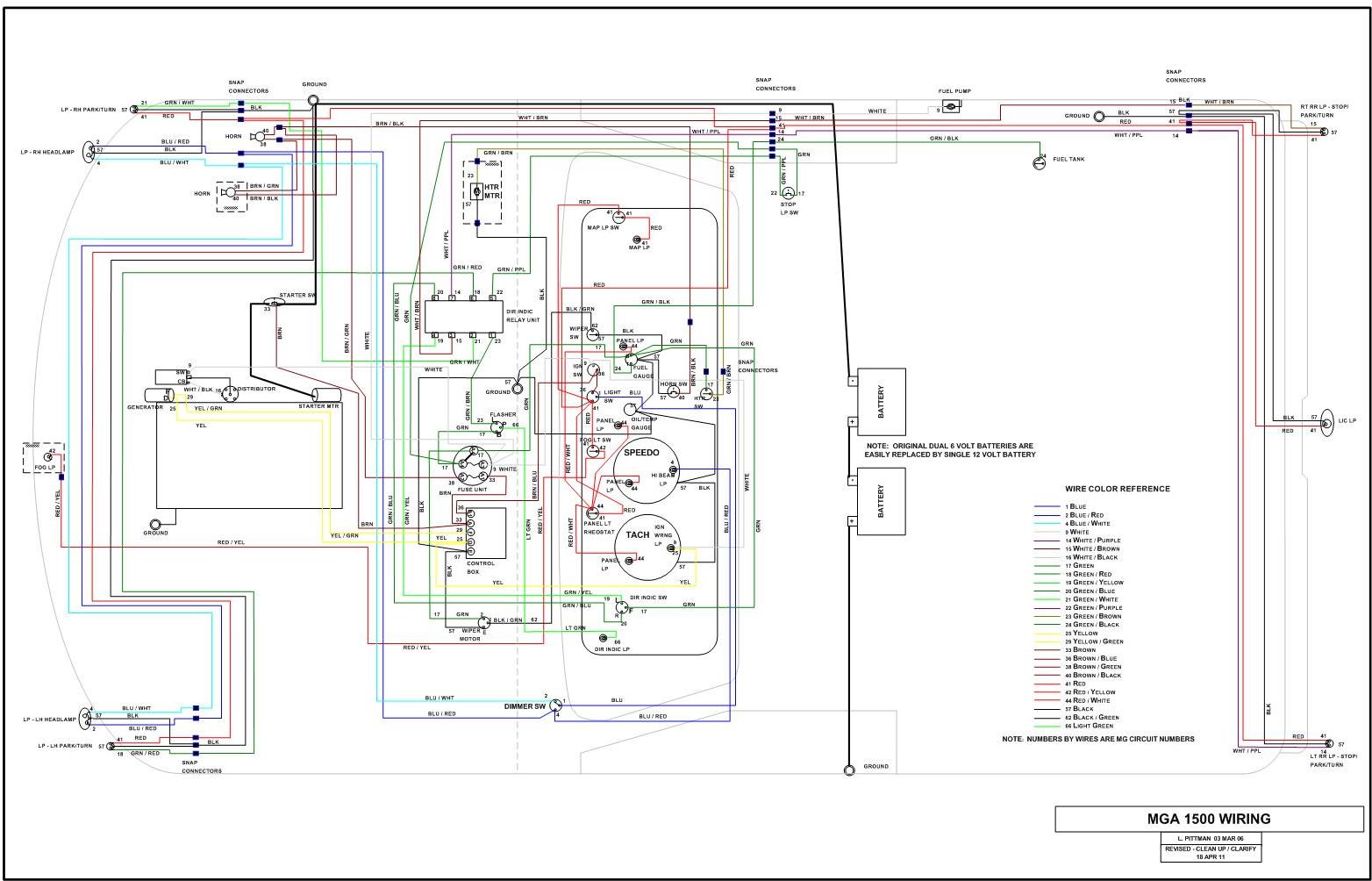
Task: Click the fuel tank sender symbol
Action: pyautogui.click(x=1040, y=161)
